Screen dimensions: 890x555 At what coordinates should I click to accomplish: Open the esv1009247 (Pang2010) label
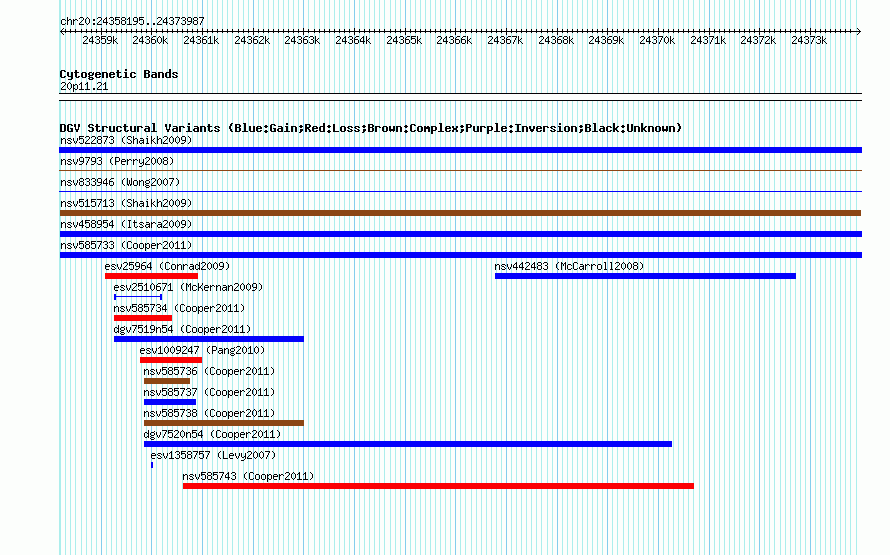tap(202, 350)
